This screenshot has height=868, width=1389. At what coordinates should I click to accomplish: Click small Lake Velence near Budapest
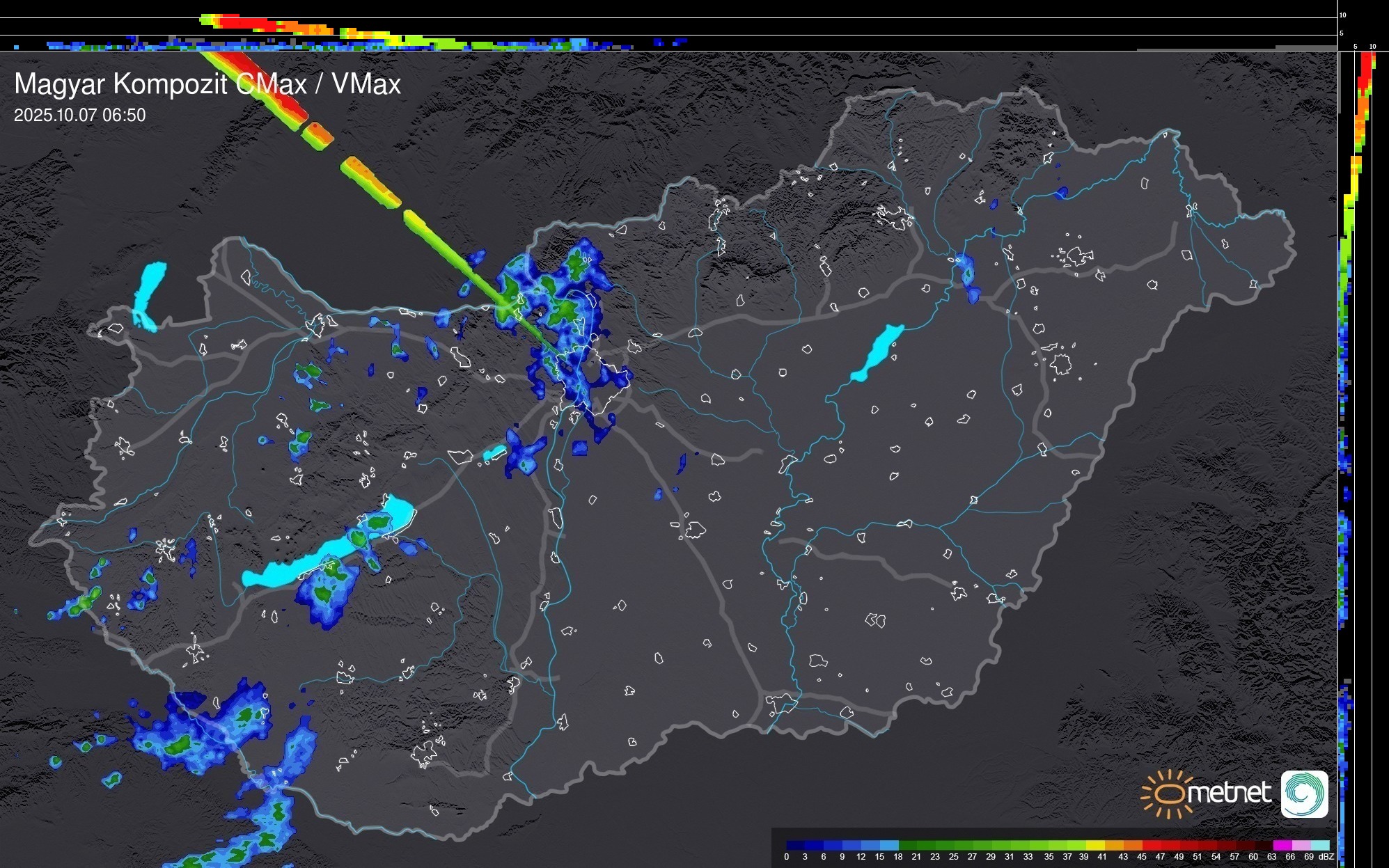pos(494,452)
